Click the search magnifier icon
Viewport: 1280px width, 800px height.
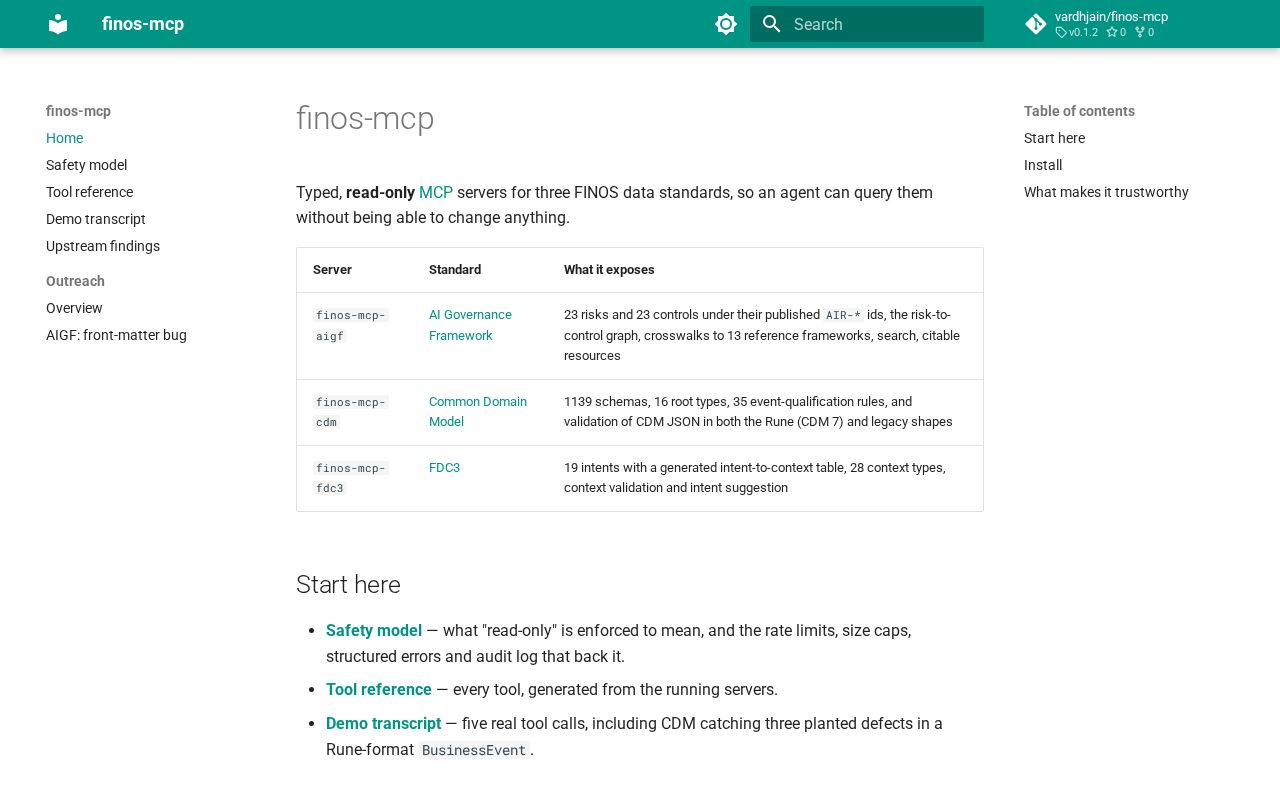(x=771, y=24)
